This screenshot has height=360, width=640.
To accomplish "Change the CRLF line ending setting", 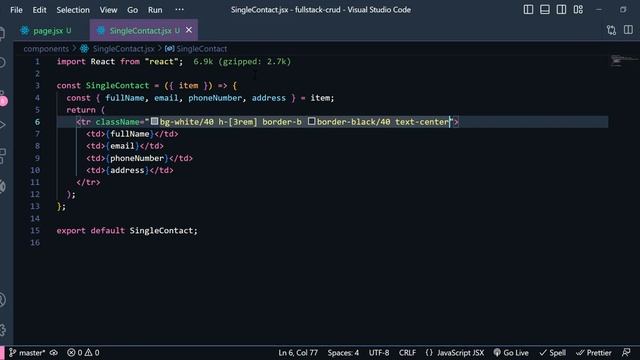I will point(407,353).
